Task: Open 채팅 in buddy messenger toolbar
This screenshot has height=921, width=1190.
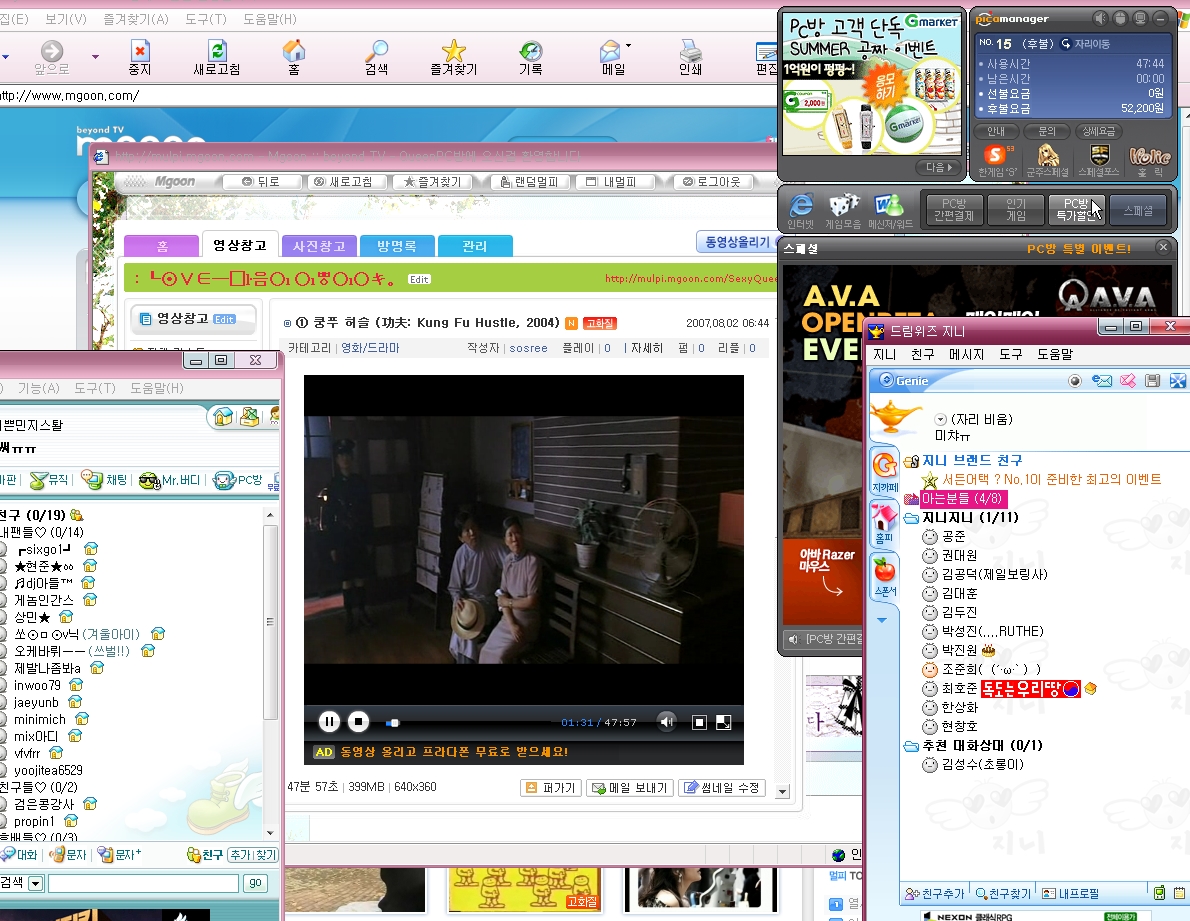Action: click(x=104, y=479)
